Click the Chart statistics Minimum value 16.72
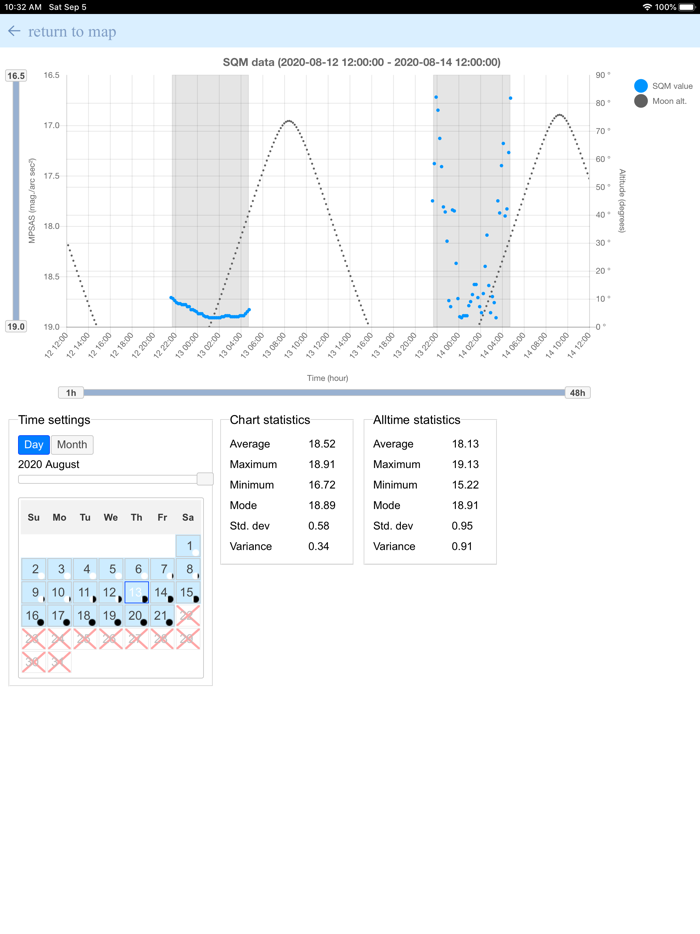 coord(322,485)
